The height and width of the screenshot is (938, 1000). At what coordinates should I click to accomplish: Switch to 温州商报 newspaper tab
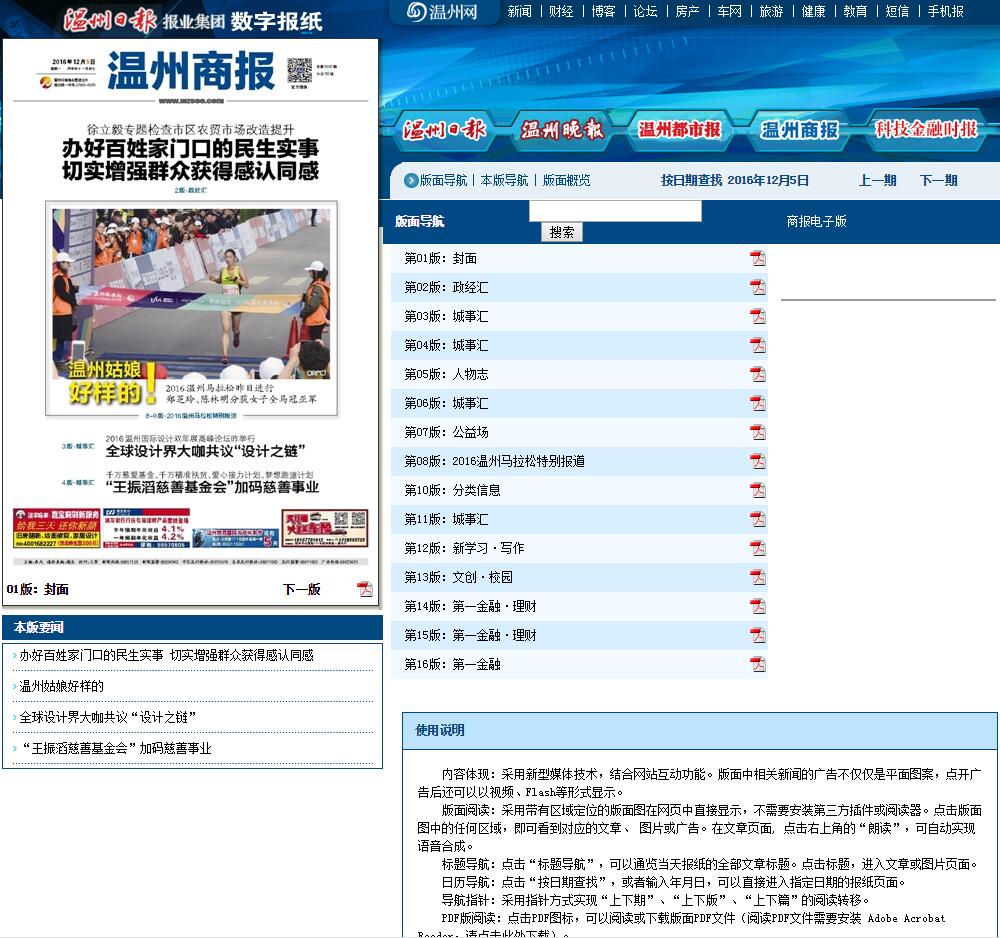799,129
